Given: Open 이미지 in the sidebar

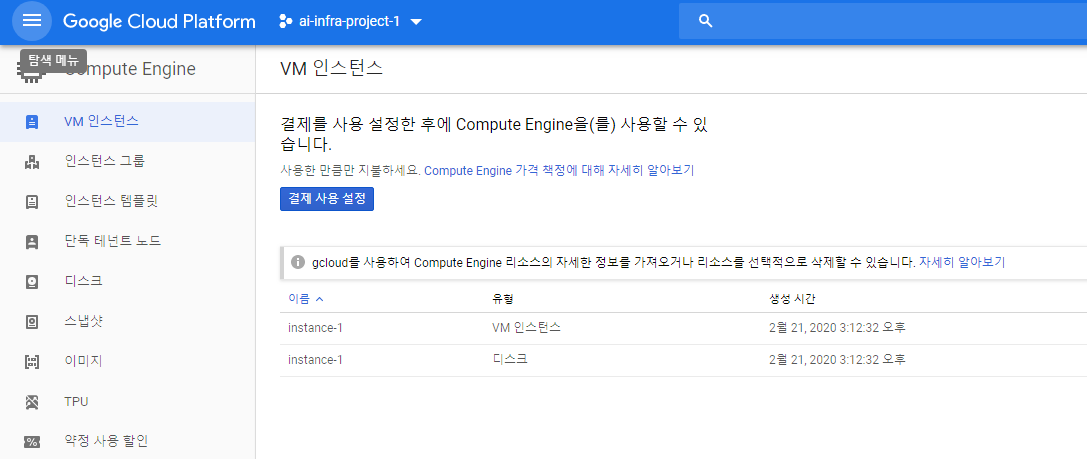Looking at the screenshot, I should click(x=128, y=362).
